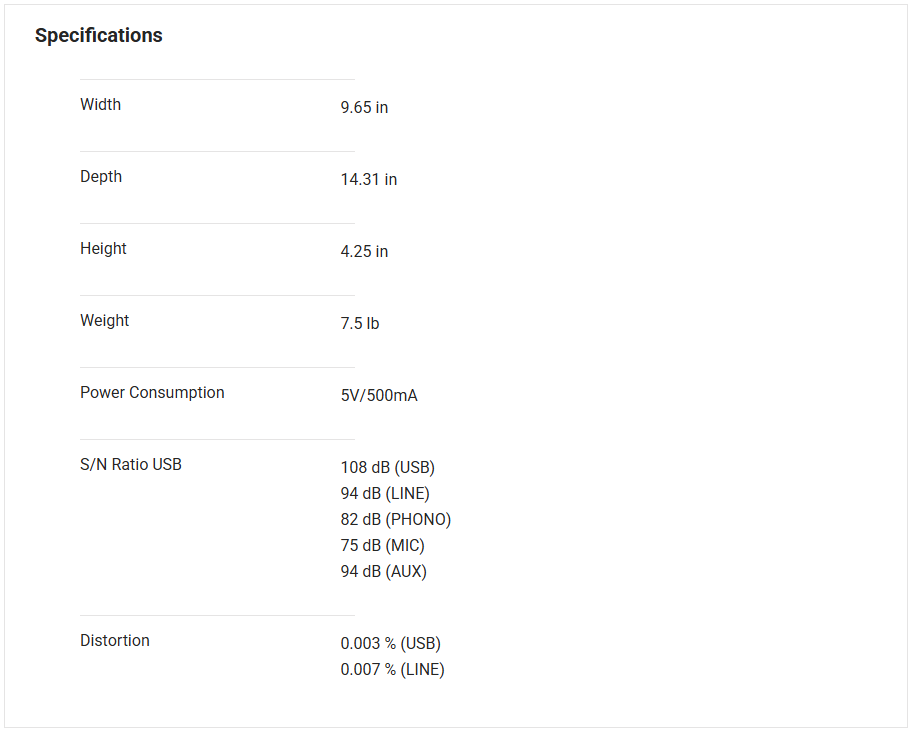This screenshot has height=734, width=911.
Task: Click the 0.007 % (LINE) distortion value
Action: coord(392,670)
